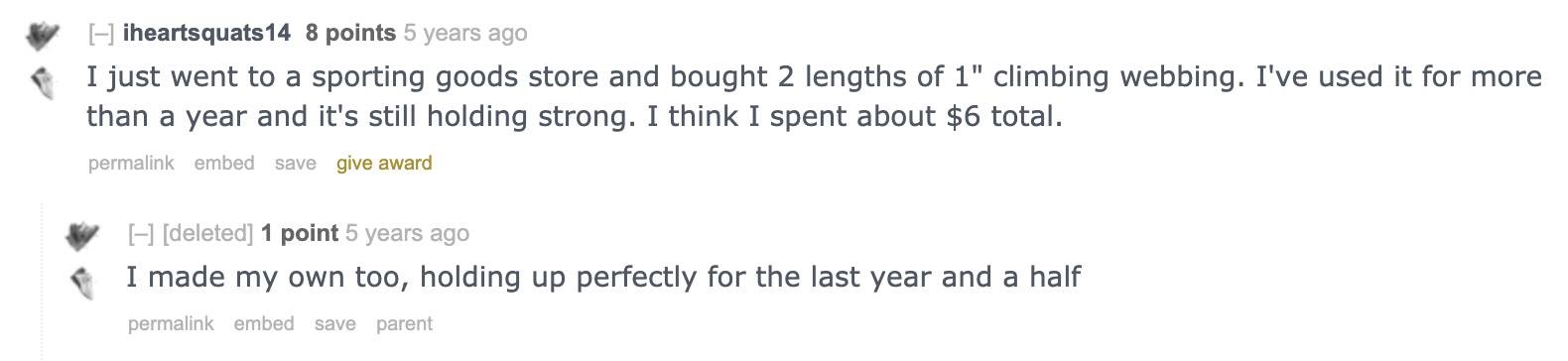Click the 'I made my own too' reply text

603,277
